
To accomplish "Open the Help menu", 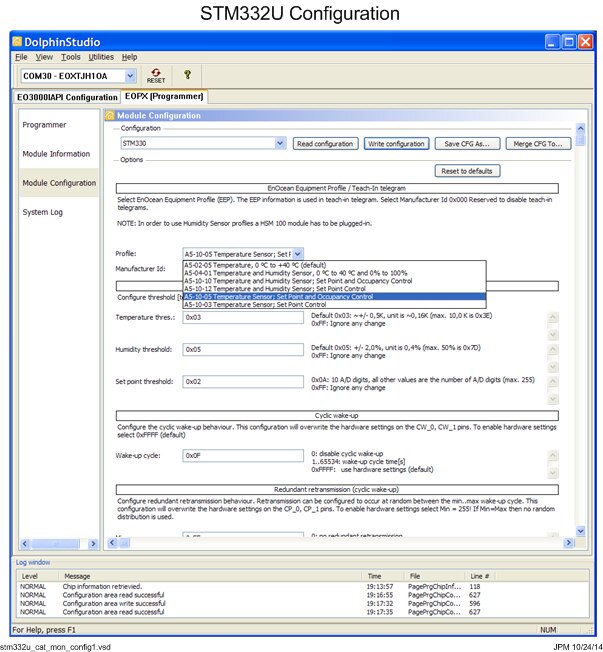I will (129, 57).
